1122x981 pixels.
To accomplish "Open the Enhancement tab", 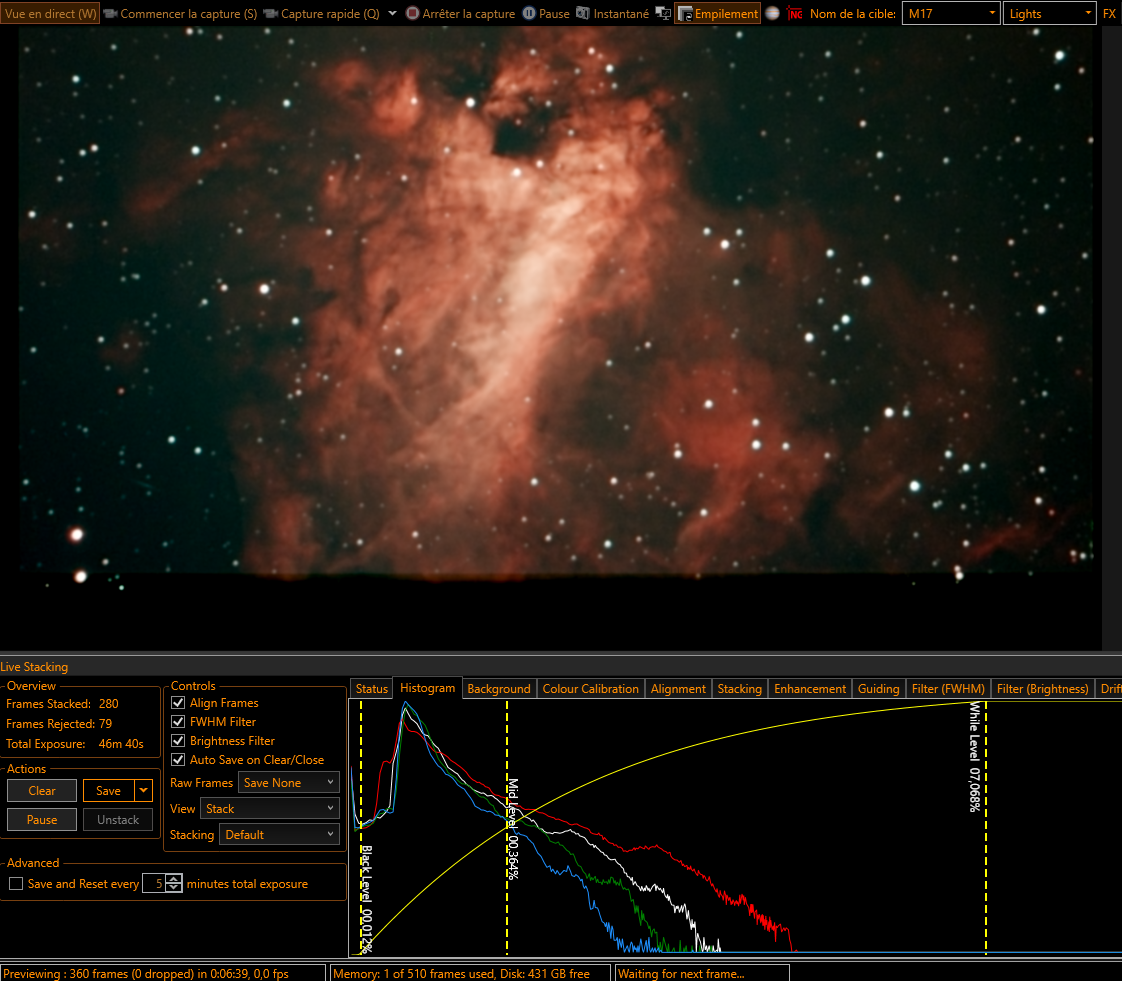I will [x=809, y=688].
